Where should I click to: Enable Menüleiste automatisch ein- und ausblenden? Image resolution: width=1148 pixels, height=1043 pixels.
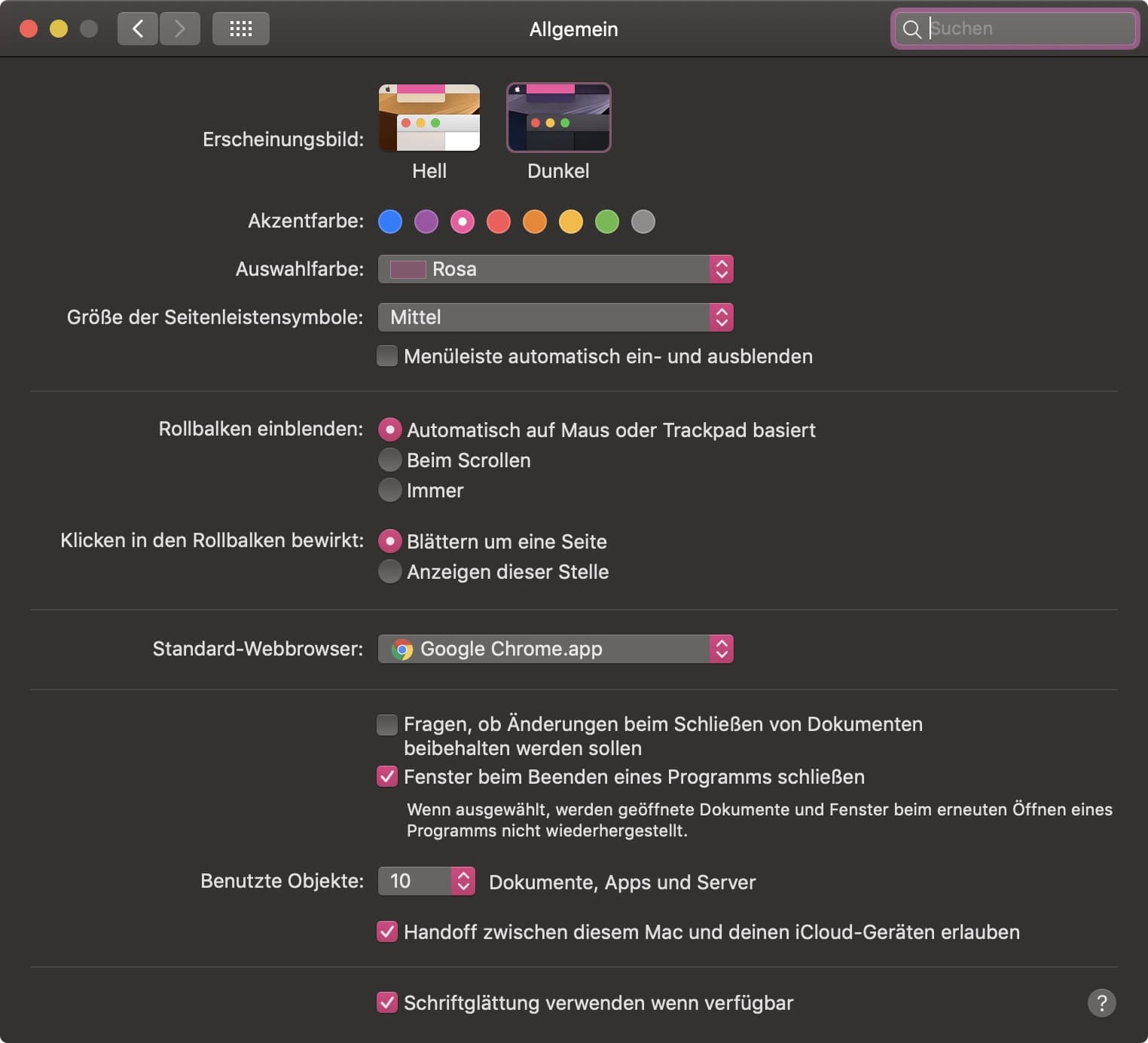pos(387,356)
